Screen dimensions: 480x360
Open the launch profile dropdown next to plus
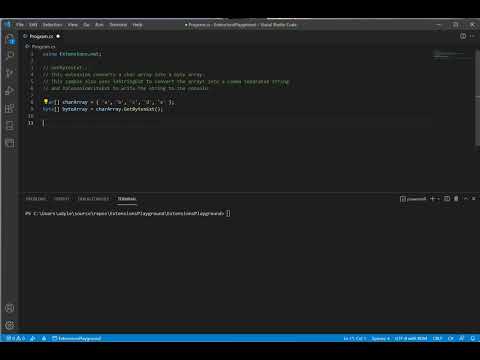[438, 199]
